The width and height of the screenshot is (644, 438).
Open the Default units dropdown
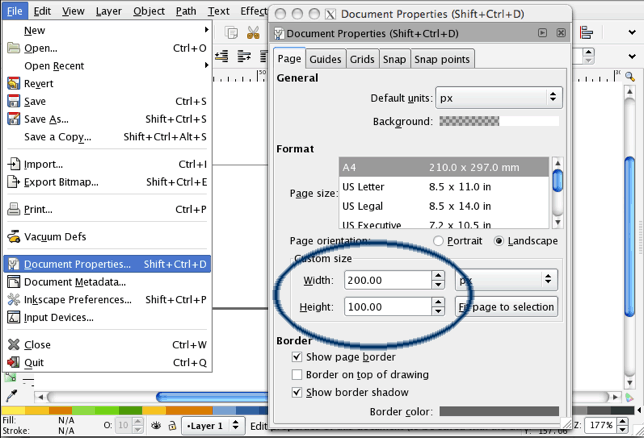click(x=499, y=98)
